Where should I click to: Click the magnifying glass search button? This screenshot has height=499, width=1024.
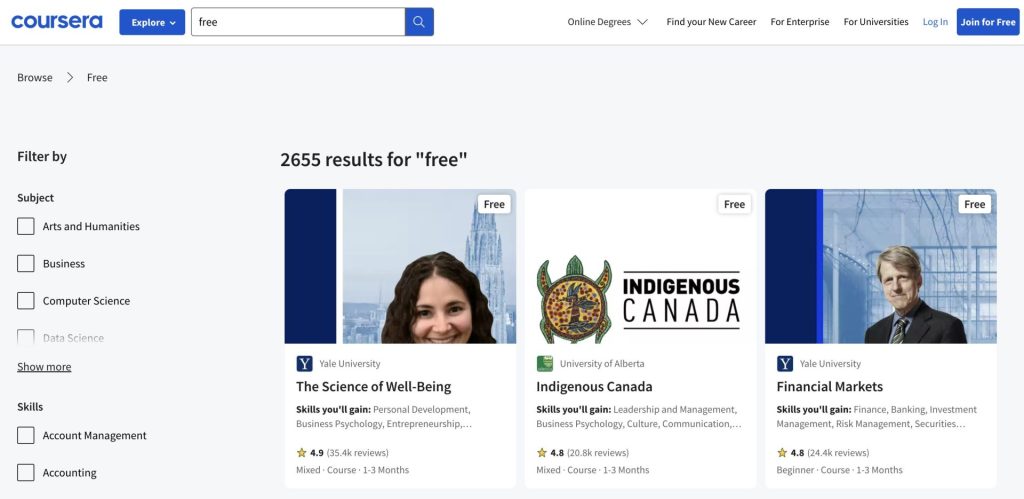(x=419, y=22)
